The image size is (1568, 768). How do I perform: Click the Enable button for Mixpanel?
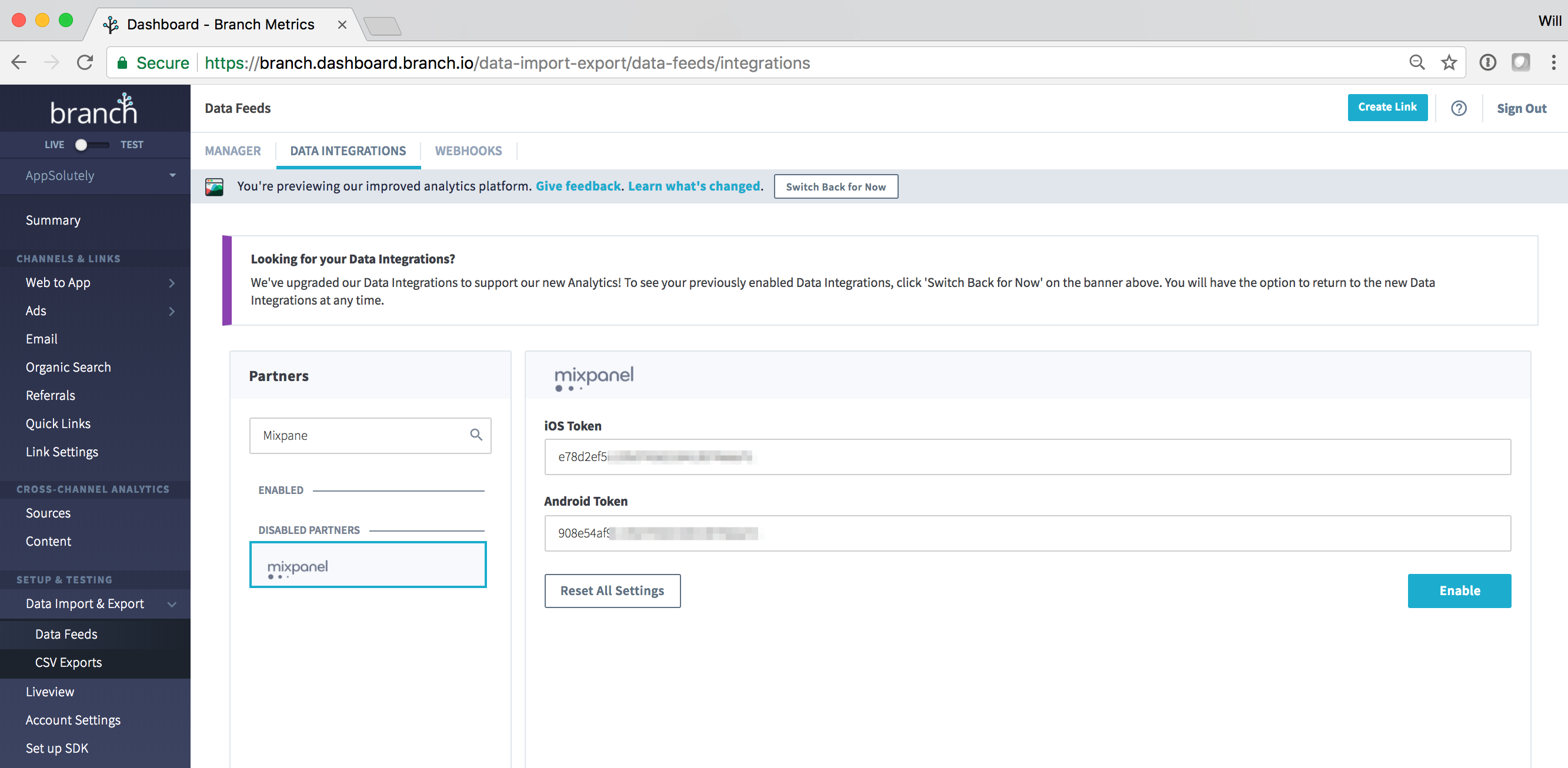pyautogui.click(x=1459, y=590)
